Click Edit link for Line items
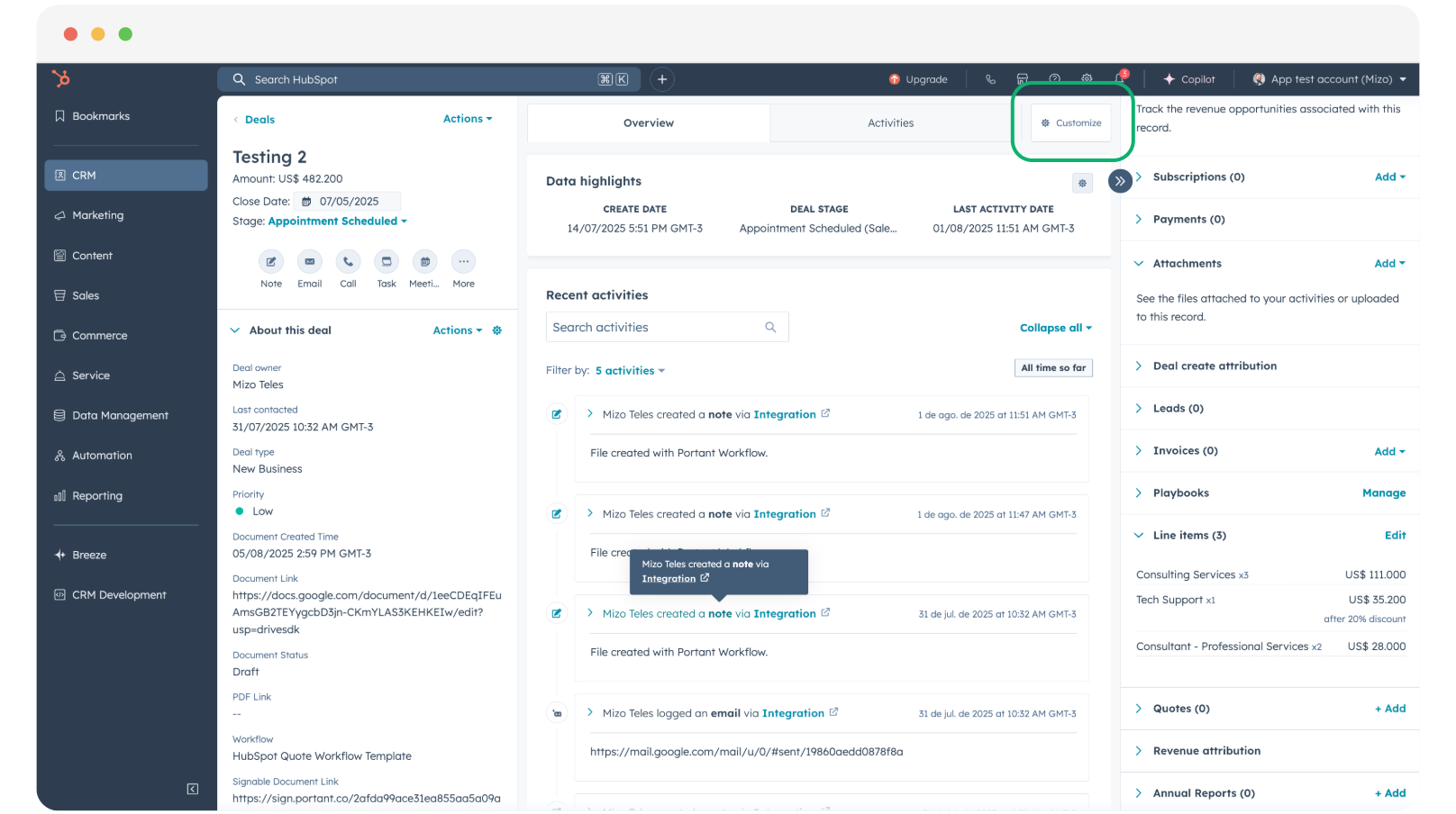This screenshot has width=1456, height=814. point(1395,536)
